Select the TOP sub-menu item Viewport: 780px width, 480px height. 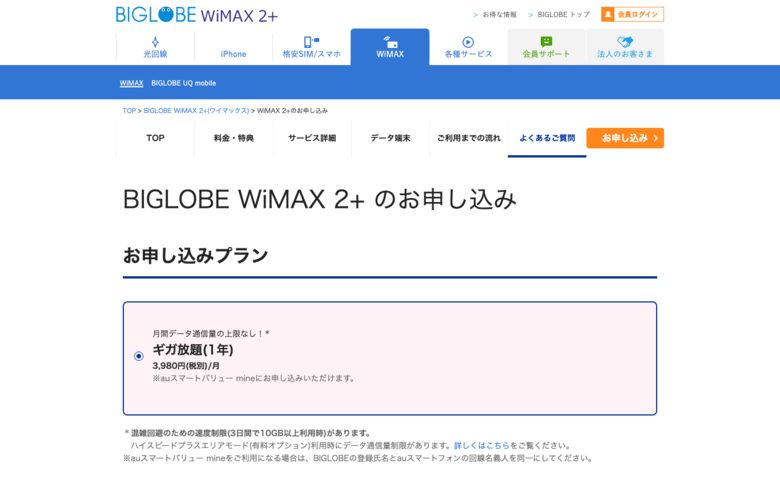(x=155, y=138)
